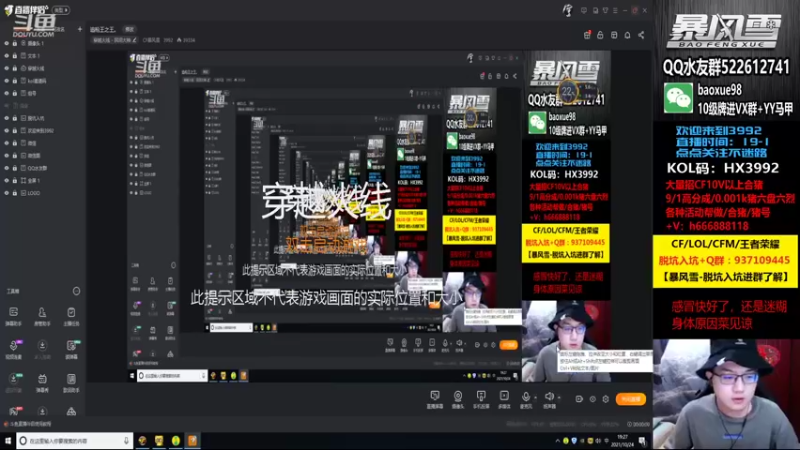Open the 主播任务 tool

(x=71, y=316)
